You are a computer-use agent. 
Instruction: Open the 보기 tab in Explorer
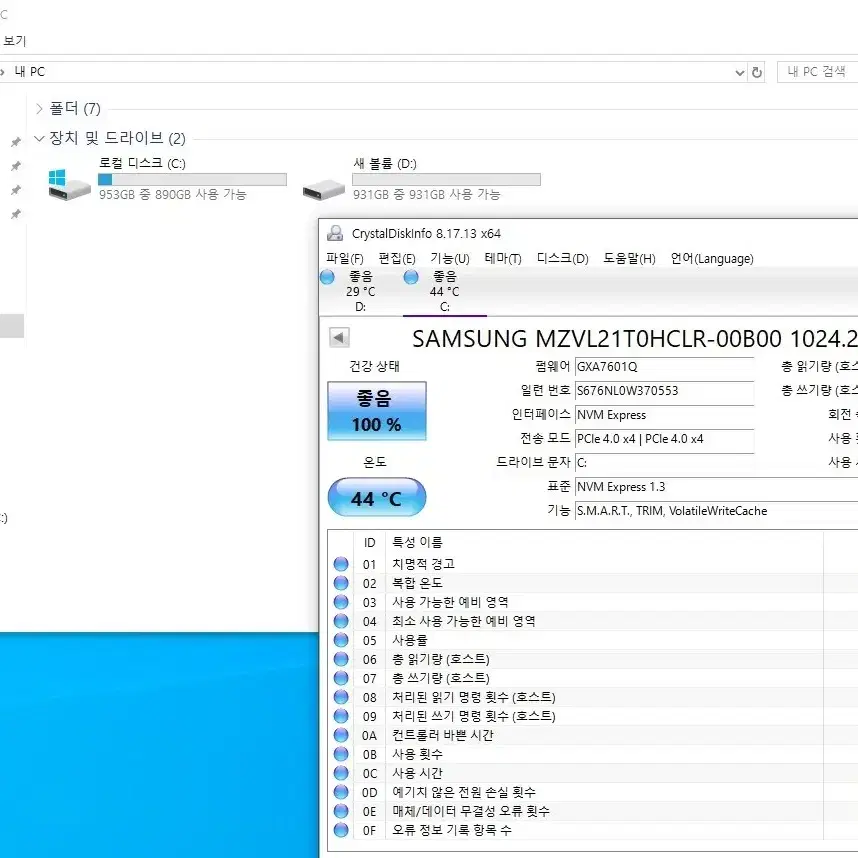pos(14,40)
